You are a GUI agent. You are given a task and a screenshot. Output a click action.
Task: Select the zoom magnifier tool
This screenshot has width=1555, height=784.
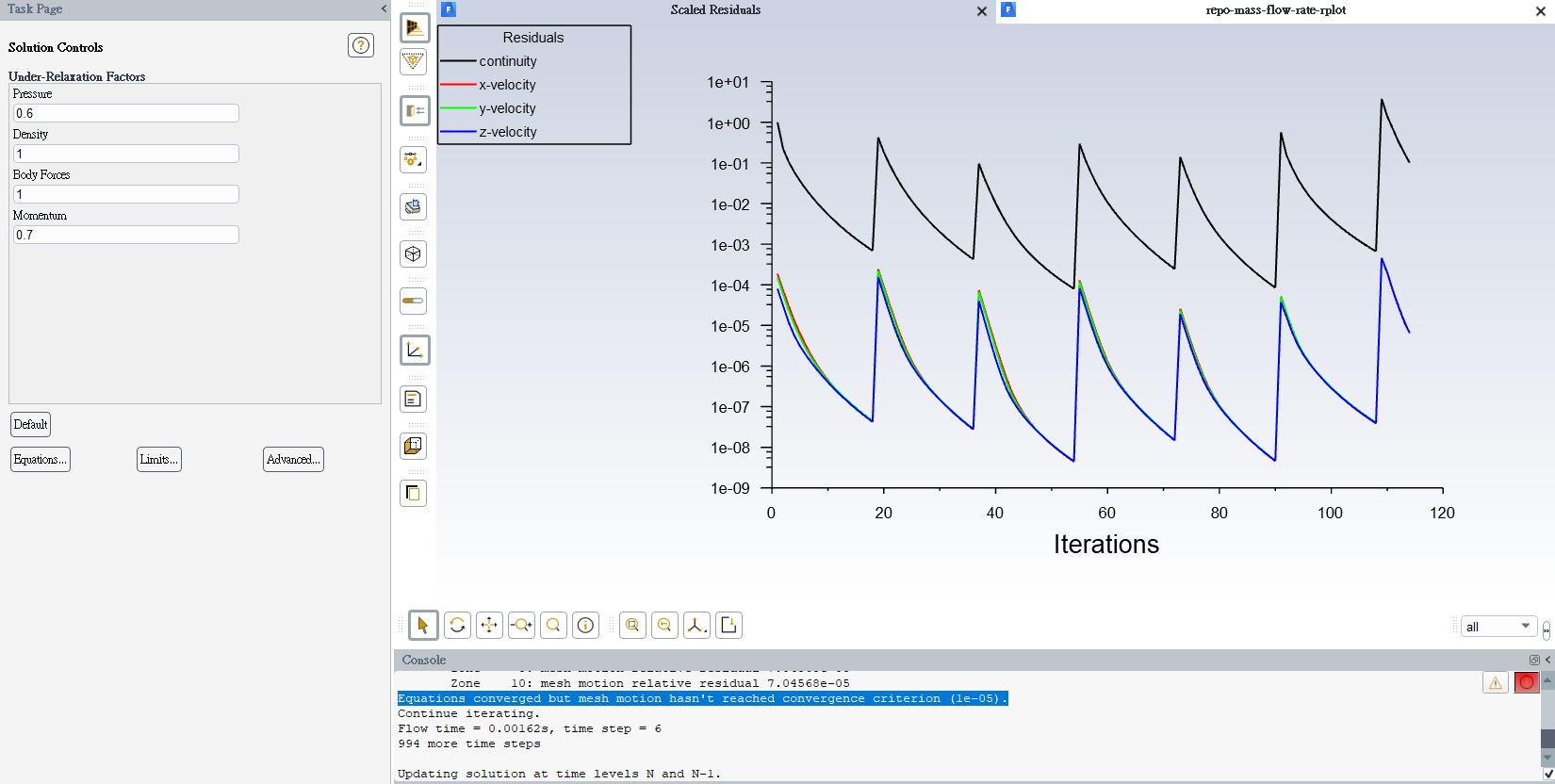(x=553, y=625)
